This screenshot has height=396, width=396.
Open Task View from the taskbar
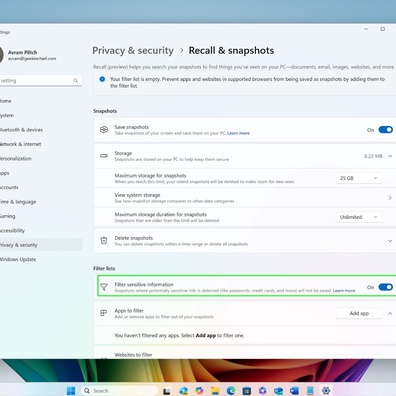tap(167, 391)
